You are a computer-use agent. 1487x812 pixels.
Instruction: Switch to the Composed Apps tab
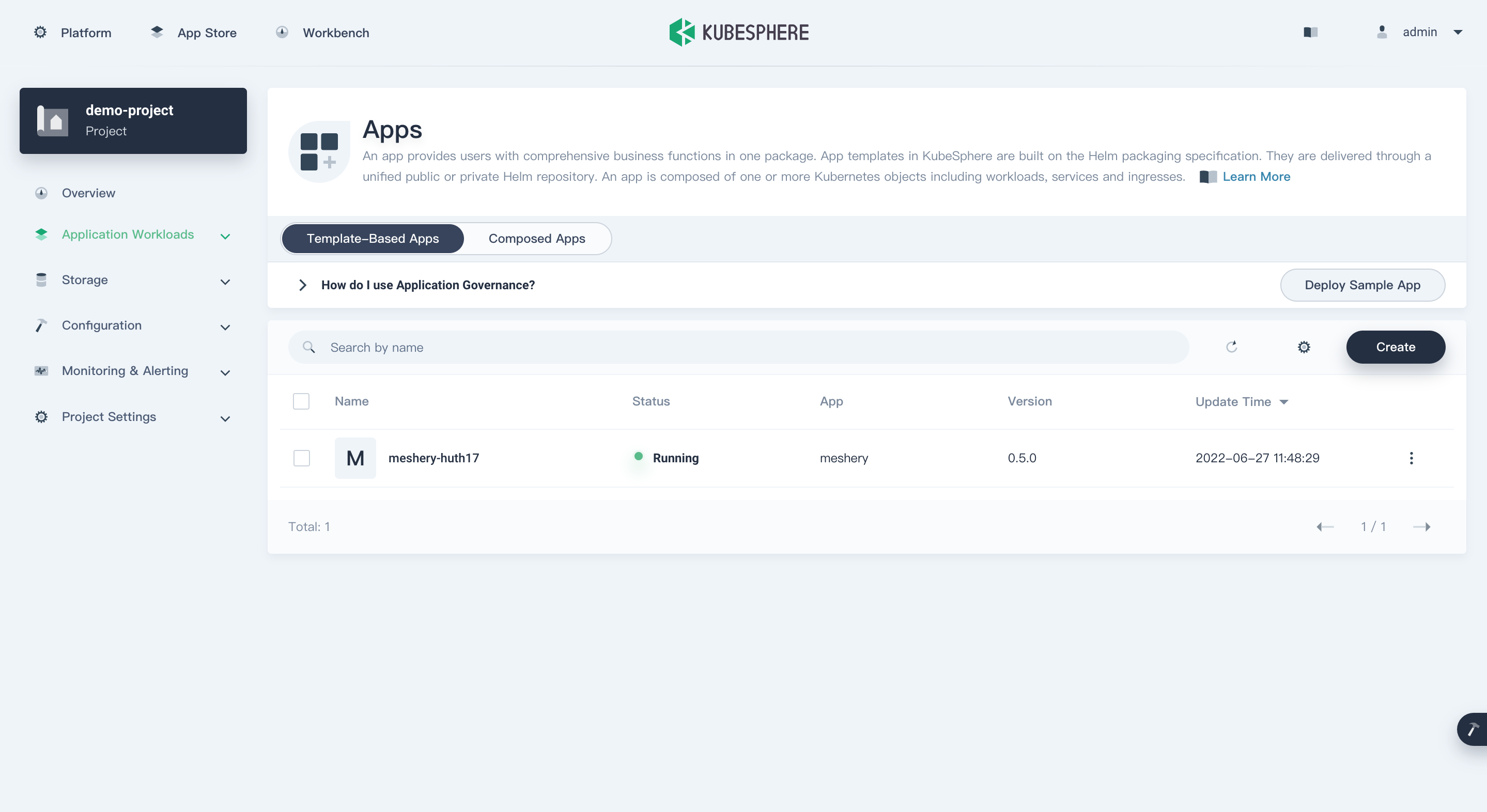click(x=536, y=238)
